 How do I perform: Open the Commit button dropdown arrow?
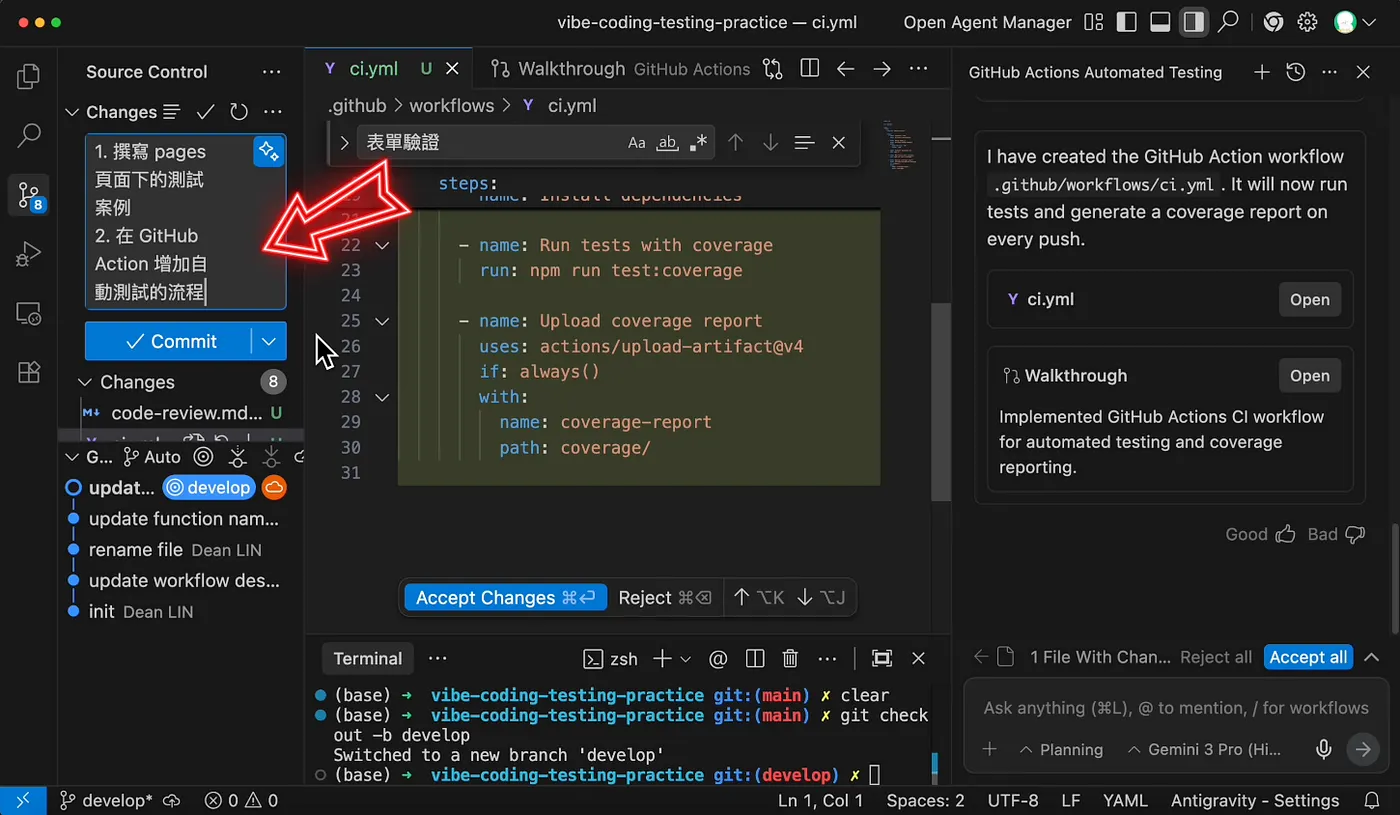[268, 341]
